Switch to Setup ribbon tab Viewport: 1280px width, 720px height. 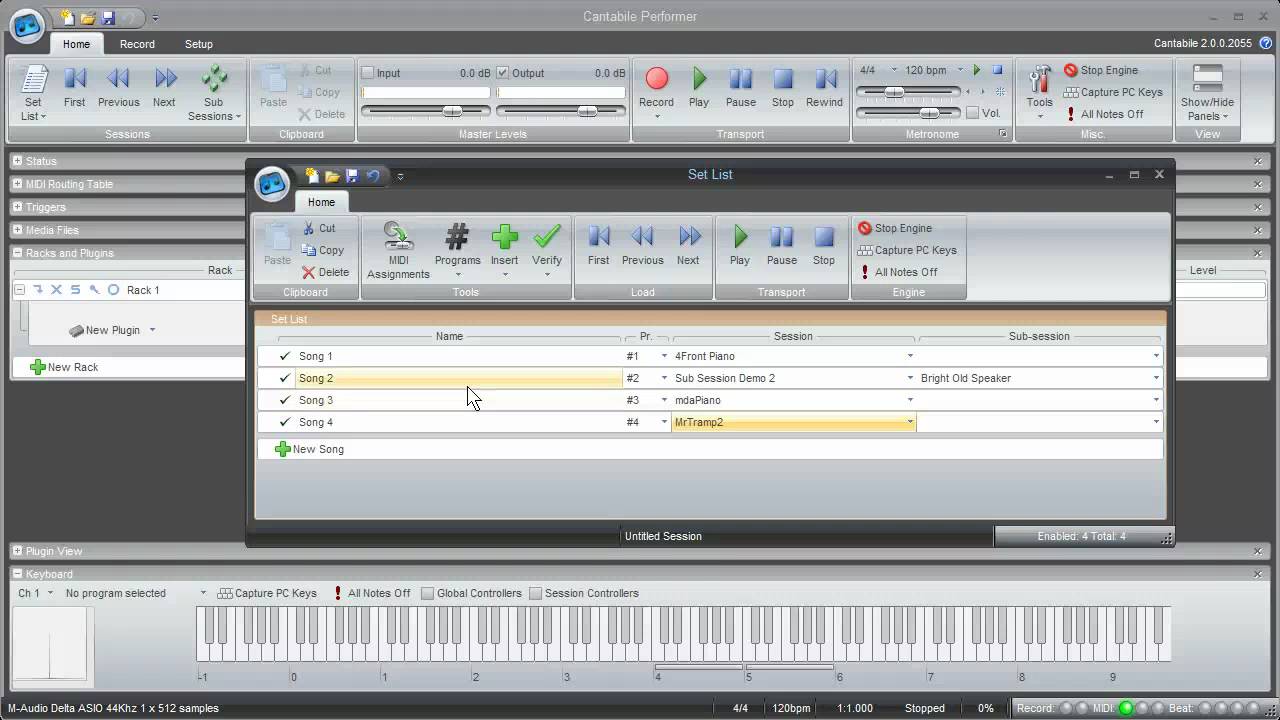(x=199, y=44)
